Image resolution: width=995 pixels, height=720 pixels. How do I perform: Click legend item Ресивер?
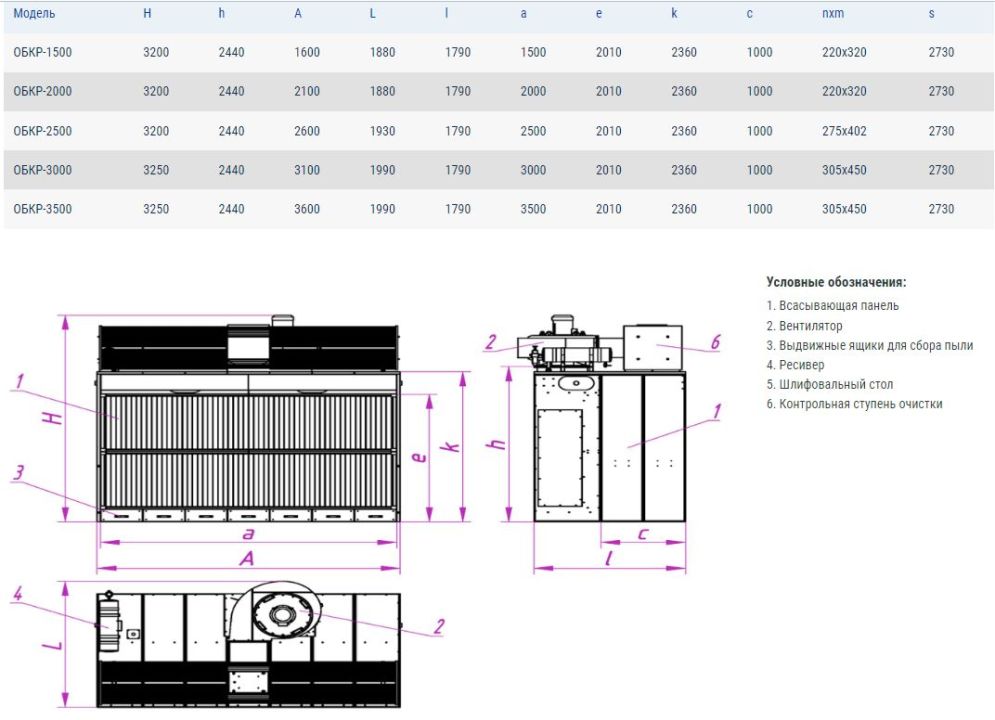coord(796,365)
